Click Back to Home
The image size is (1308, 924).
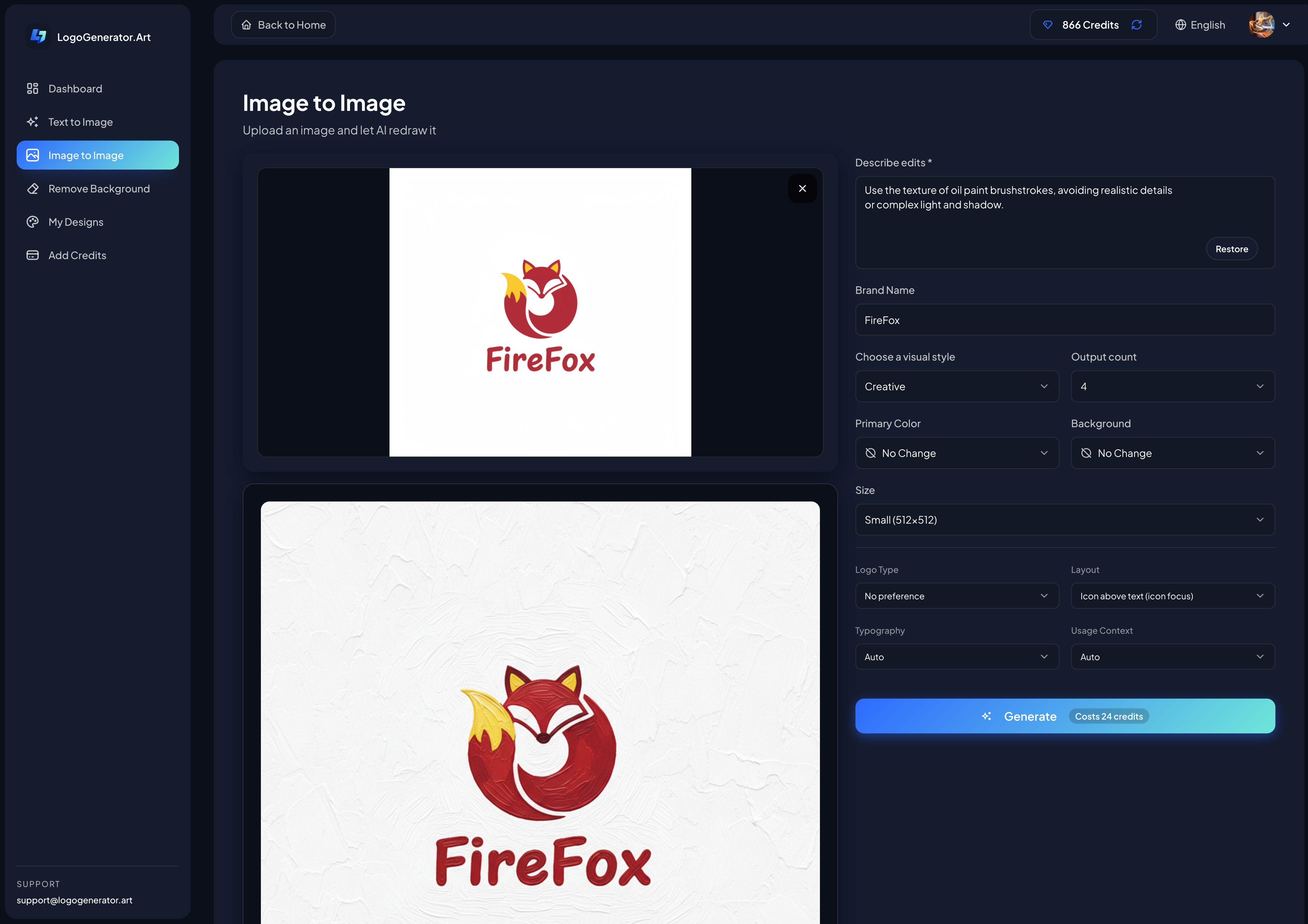coord(283,25)
